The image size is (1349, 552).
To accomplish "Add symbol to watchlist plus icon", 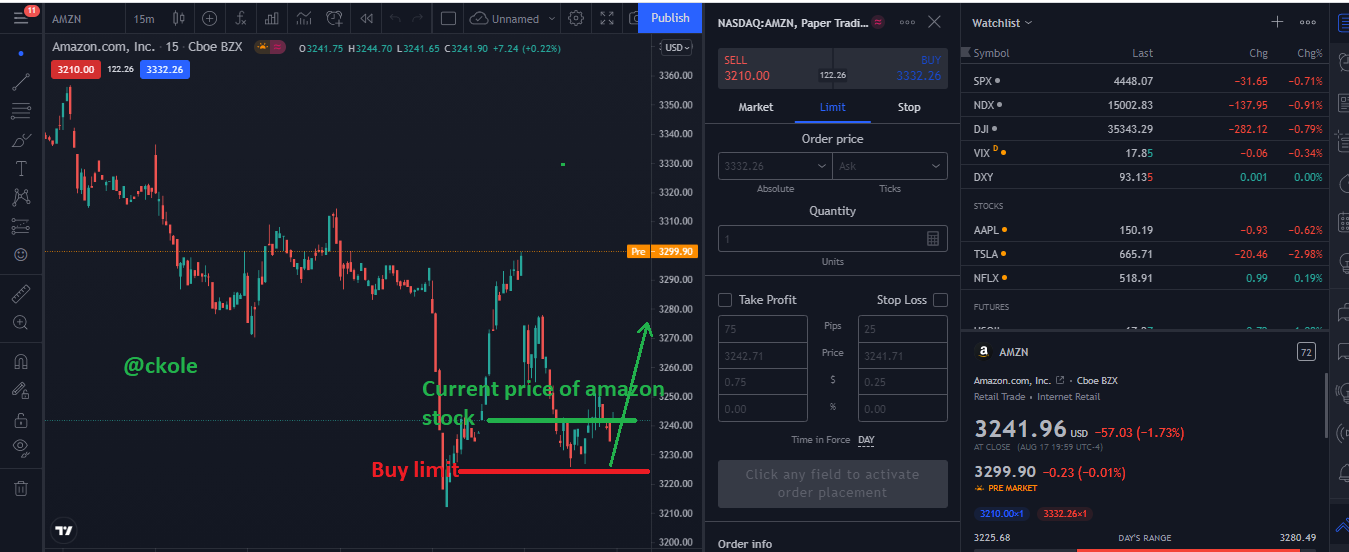I will (x=1277, y=22).
